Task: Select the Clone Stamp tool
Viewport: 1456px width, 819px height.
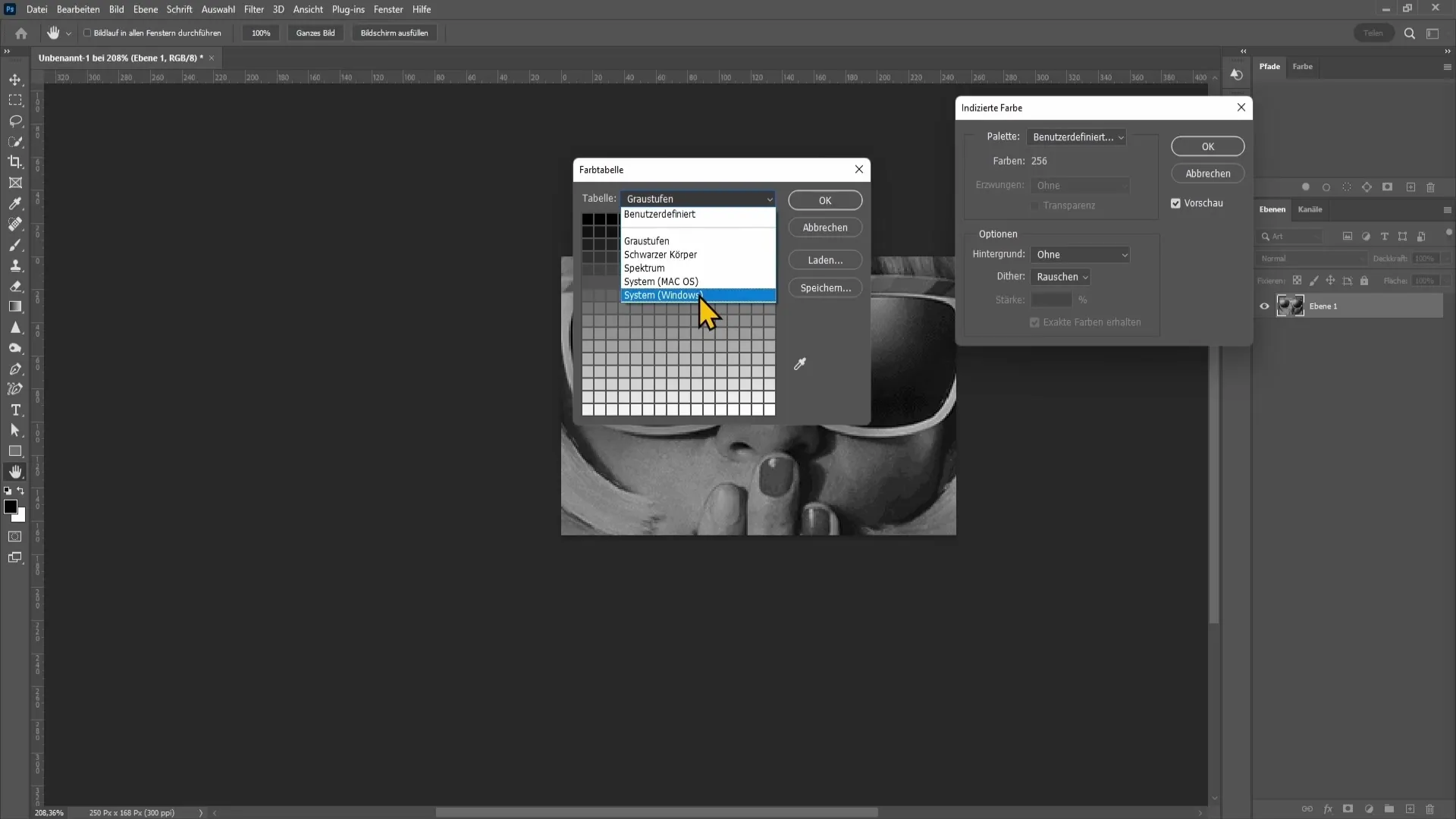Action: tap(15, 265)
